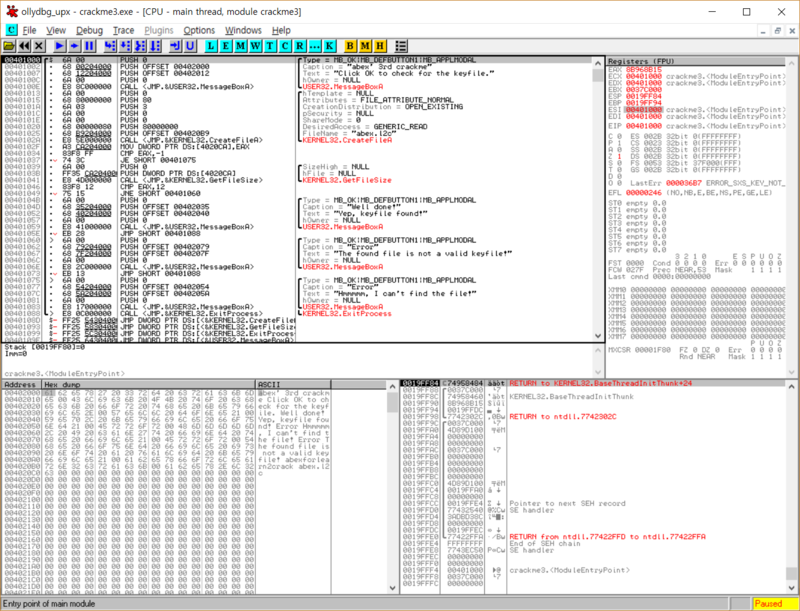
Task: Click the KERNEL32.CreateFileA comment
Action: coord(347,140)
